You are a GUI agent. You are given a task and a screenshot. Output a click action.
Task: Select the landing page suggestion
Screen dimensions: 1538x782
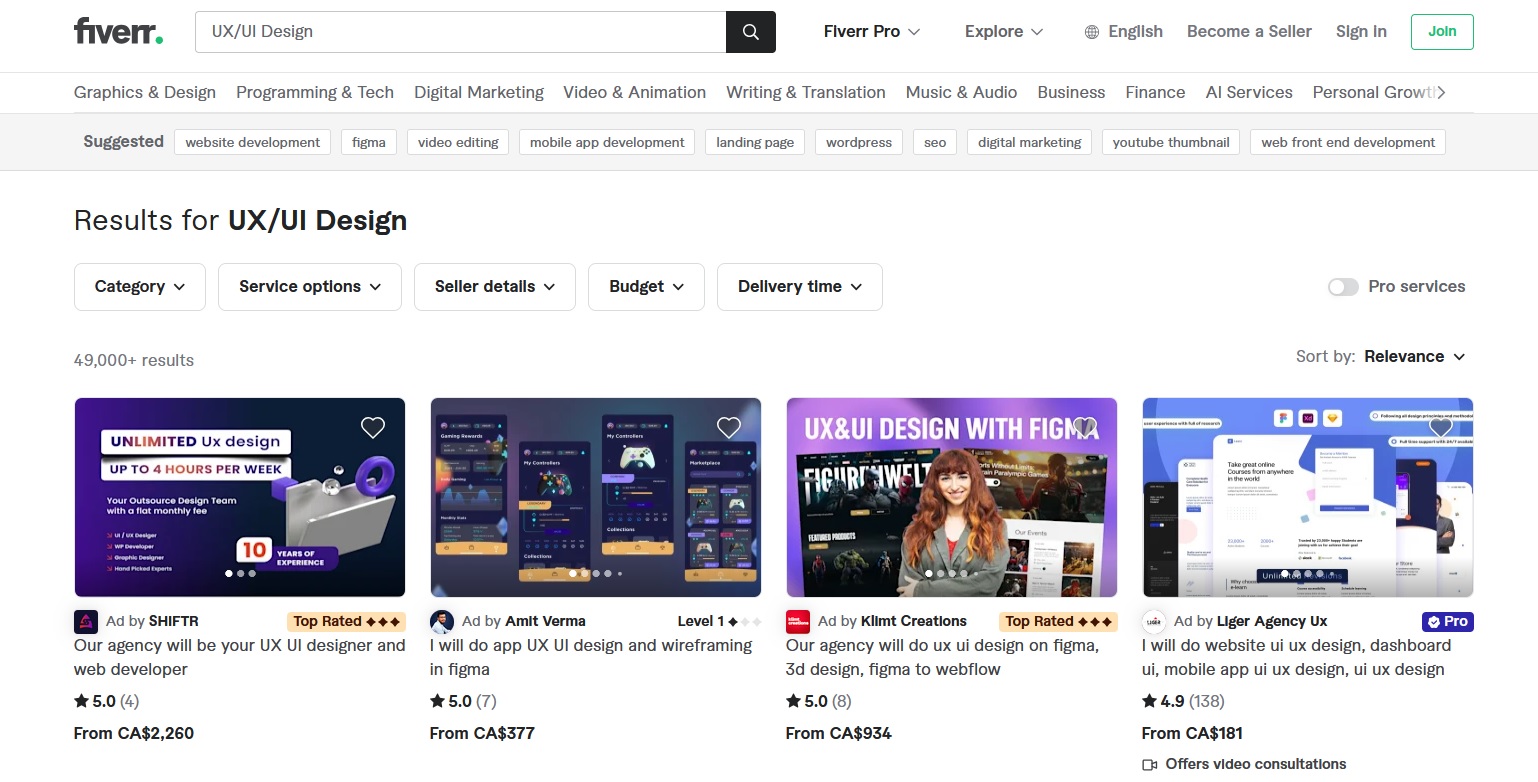coord(755,142)
